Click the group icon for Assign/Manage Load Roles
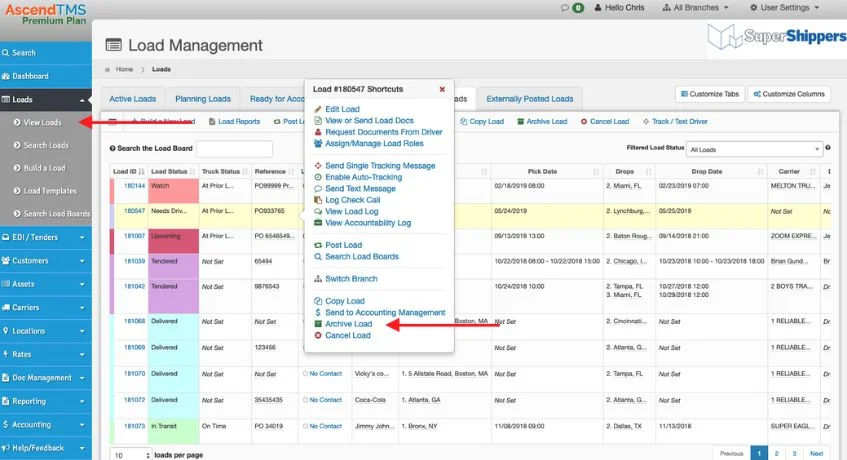This screenshot has height=460, width=847. (318, 143)
